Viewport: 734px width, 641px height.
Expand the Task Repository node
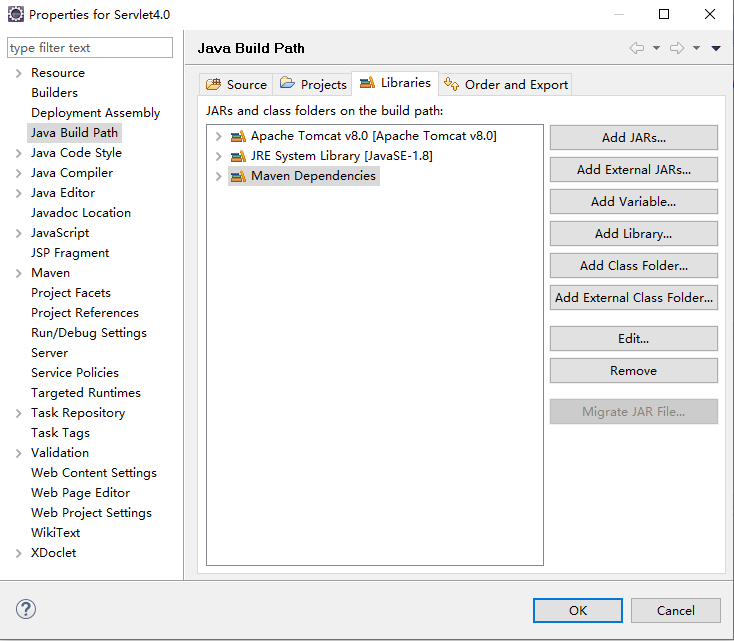coord(18,413)
